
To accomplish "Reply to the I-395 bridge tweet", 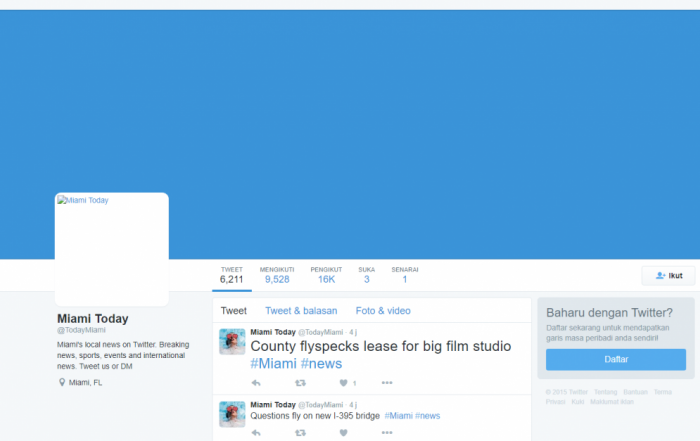I will tap(256, 433).
